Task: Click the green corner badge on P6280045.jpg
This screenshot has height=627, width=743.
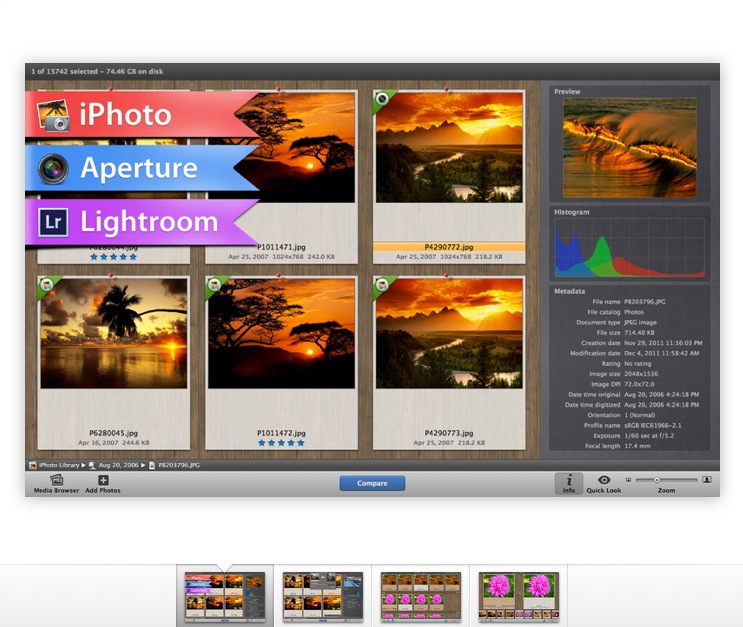Action: click(x=46, y=285)
